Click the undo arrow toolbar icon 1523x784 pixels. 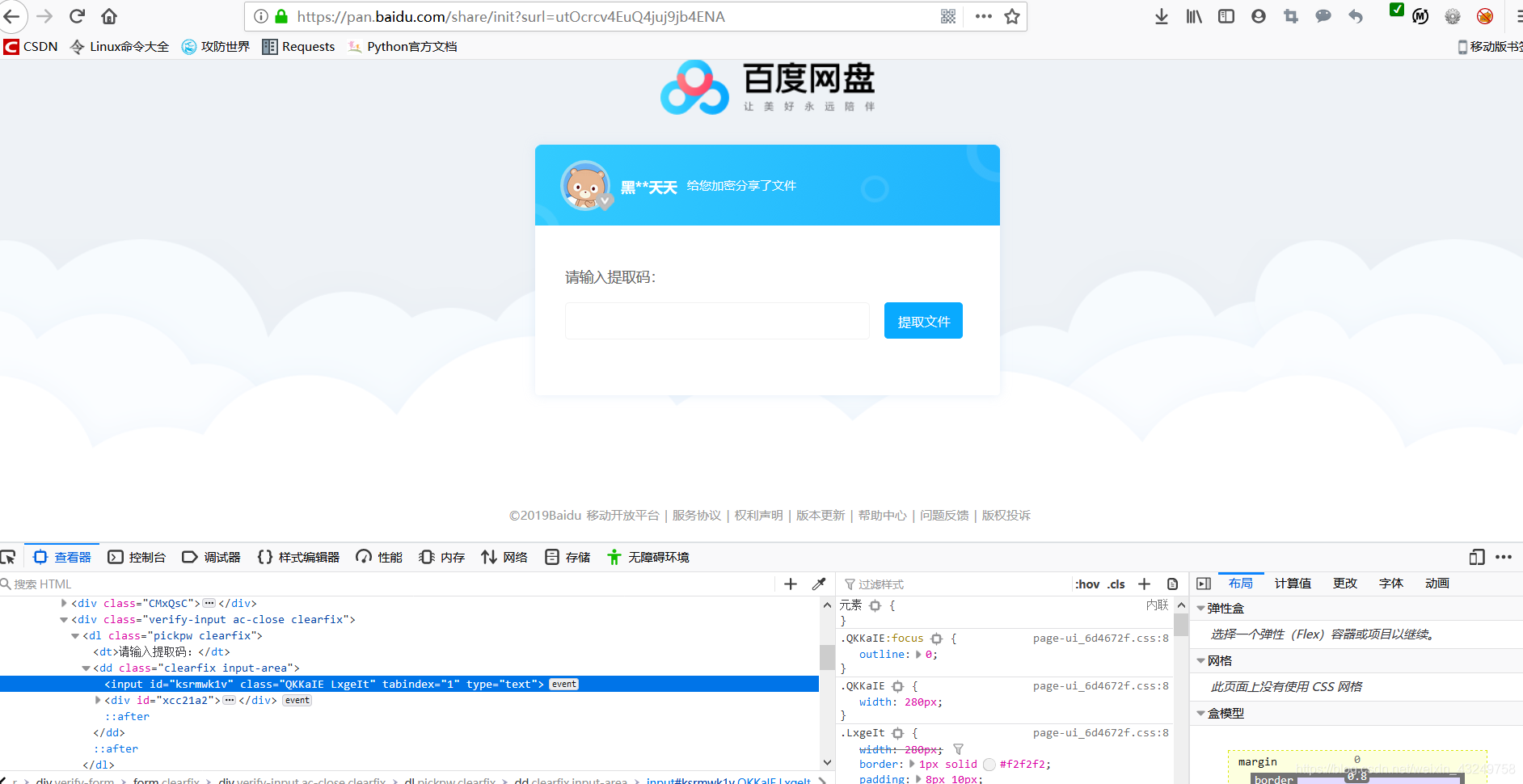1356,16
